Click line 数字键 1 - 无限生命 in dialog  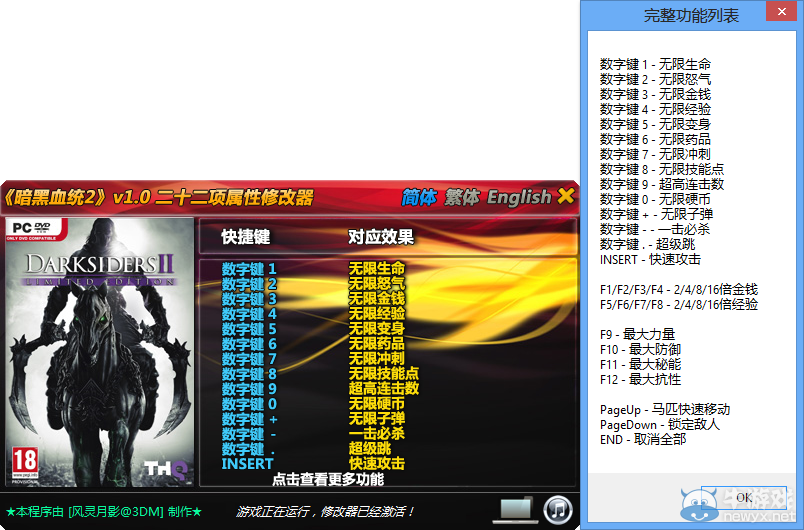(655, 64)
